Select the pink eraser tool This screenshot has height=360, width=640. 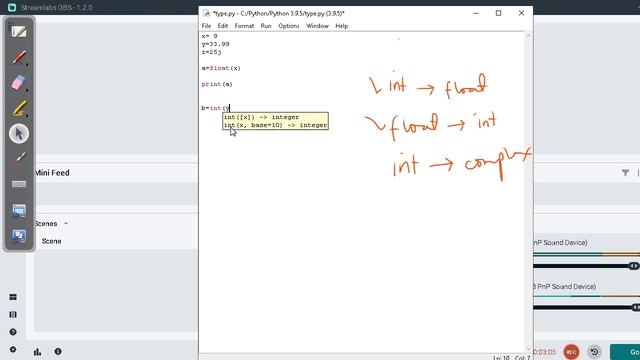click(x=19, y=83)
